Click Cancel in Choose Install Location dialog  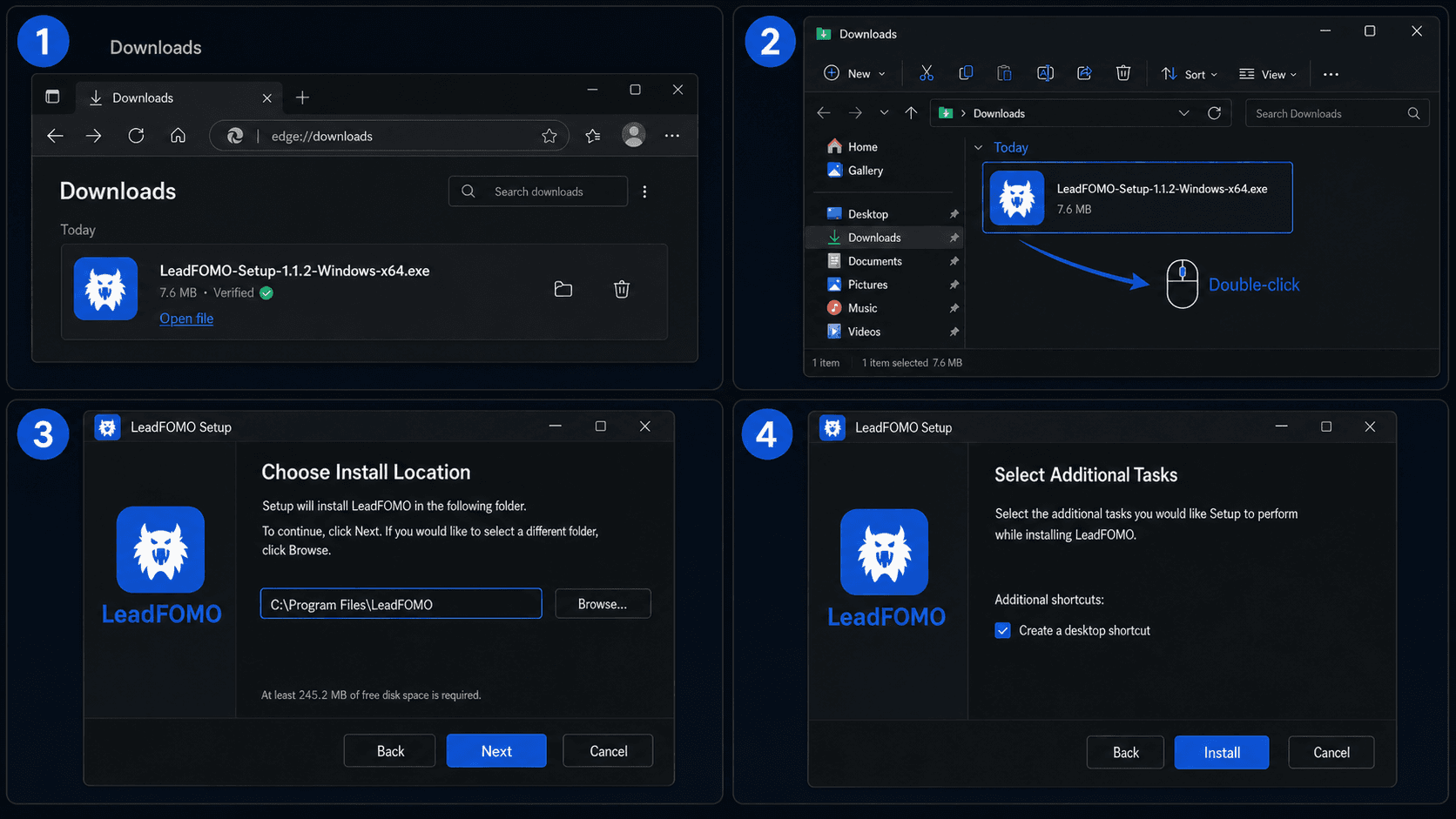click(x=608, y=751)
